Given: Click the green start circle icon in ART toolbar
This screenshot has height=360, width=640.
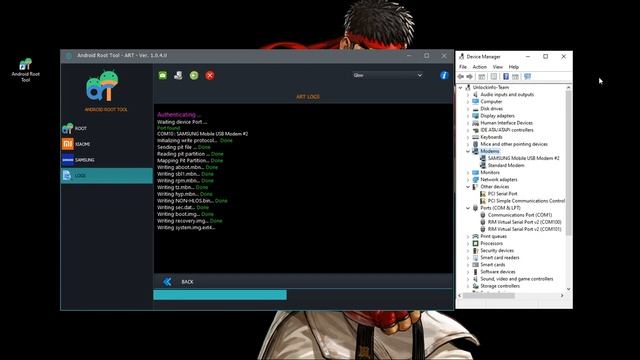Looking at the screenshot, I should click(x=194, y=75).
